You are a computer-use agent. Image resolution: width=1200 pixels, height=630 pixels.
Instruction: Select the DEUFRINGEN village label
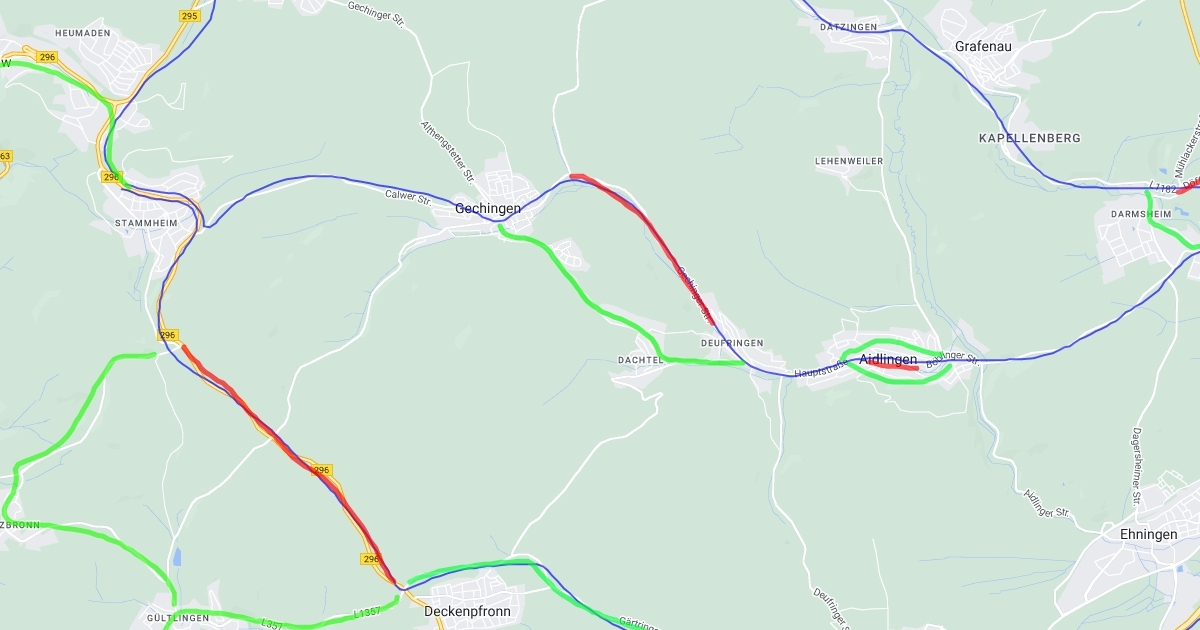732,343
